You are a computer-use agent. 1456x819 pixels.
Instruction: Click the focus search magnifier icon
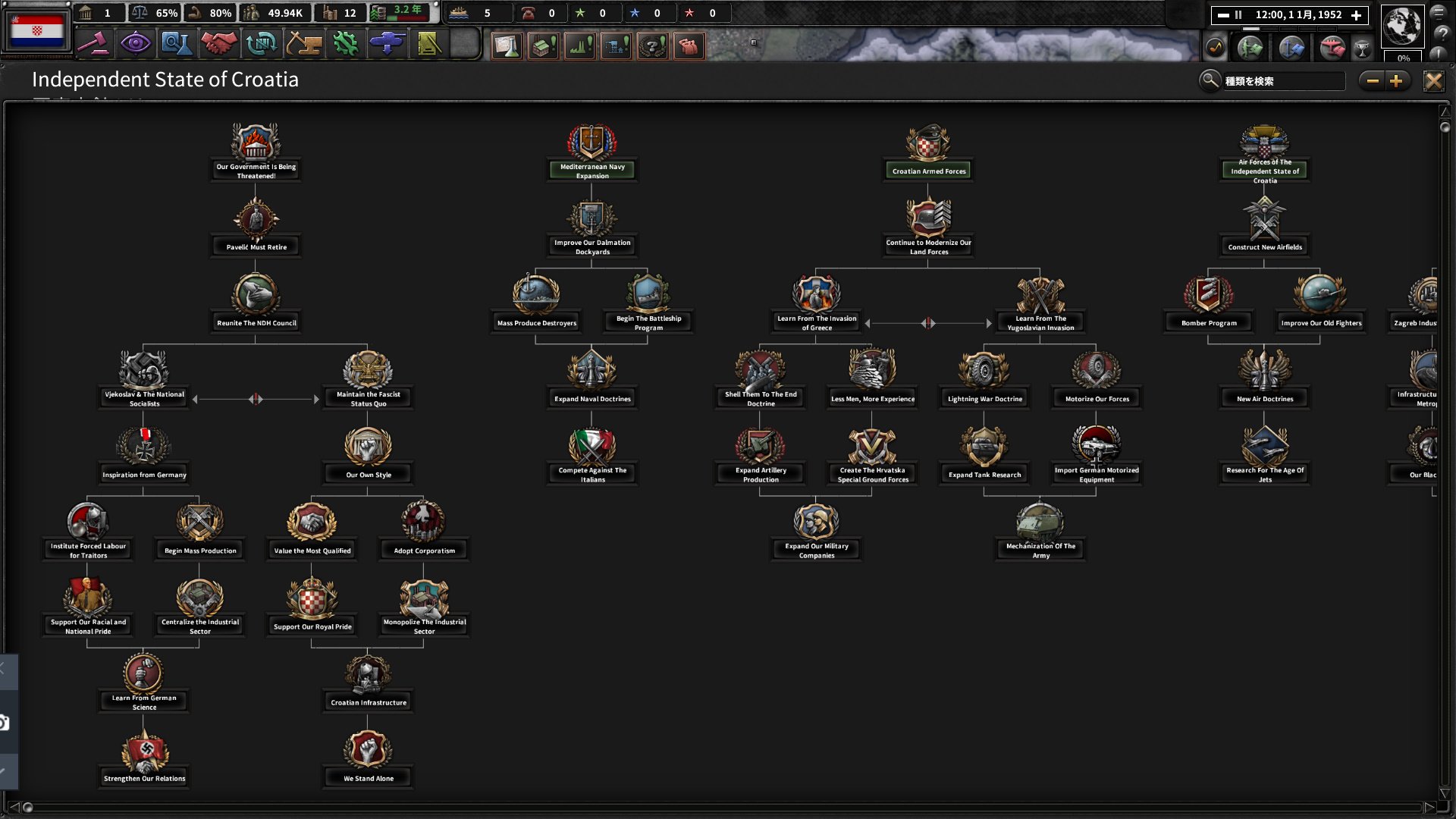coord(1210,80)
